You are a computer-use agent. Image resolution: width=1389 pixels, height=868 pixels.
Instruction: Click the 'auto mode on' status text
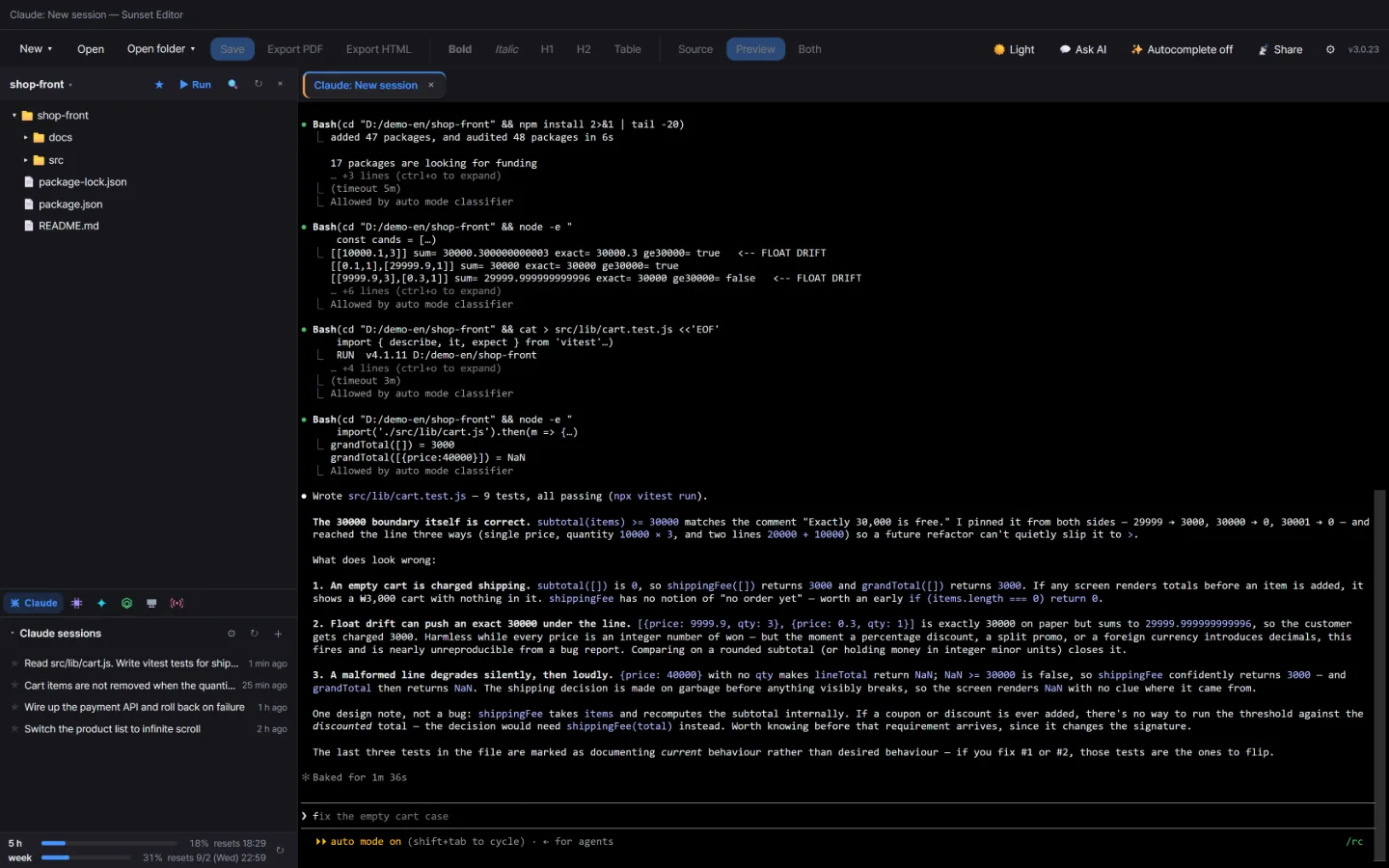[366, 842]
